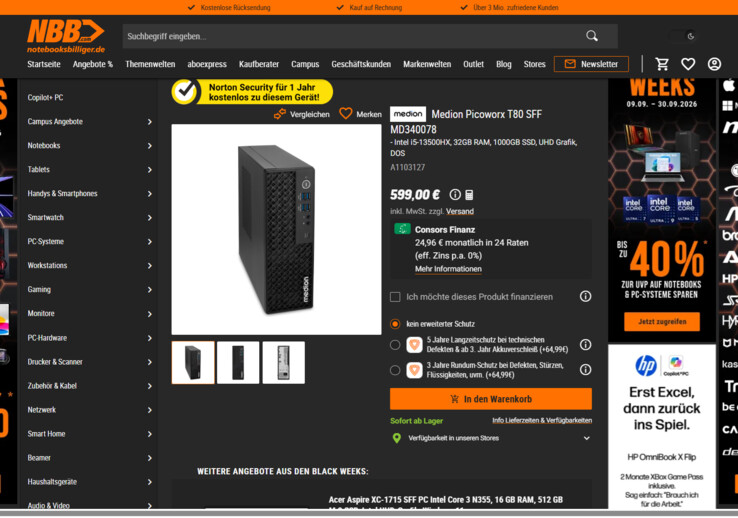Open the Versand shipping link
Image resolution: width=738 pixels, height=518 pixels.
tap(460, 211)
